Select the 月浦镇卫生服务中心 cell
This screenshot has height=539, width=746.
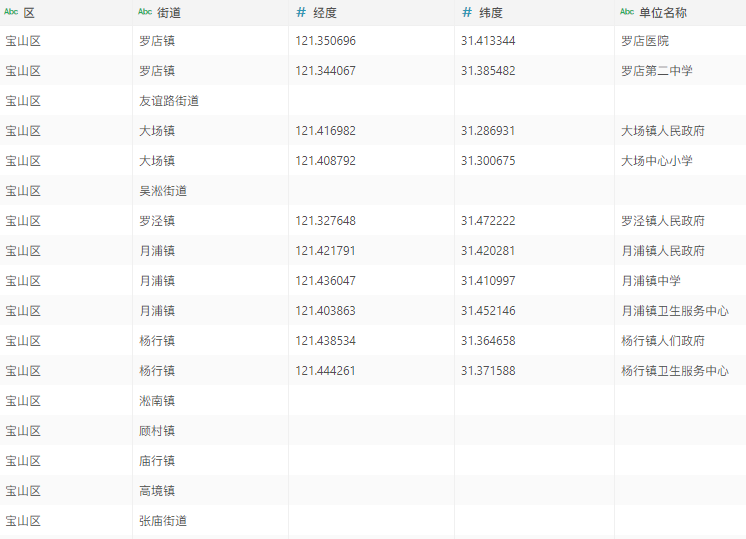pos(674,311)
